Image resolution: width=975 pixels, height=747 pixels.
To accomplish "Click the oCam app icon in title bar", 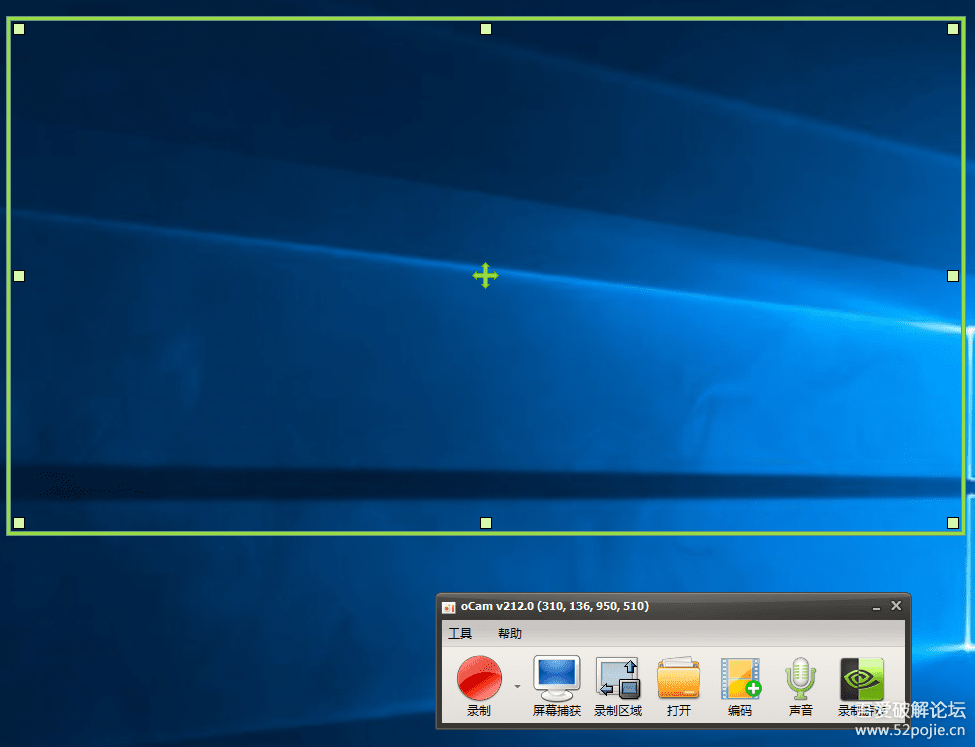I will click(x=448, y=607).
